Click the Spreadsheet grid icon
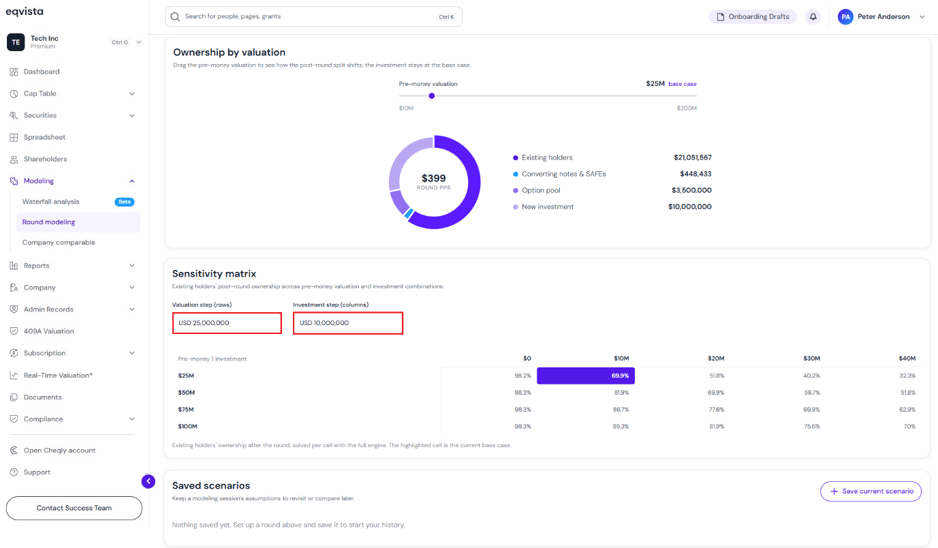Image resolution: width=938 pixels, height=548 pixels. (14, 138)
